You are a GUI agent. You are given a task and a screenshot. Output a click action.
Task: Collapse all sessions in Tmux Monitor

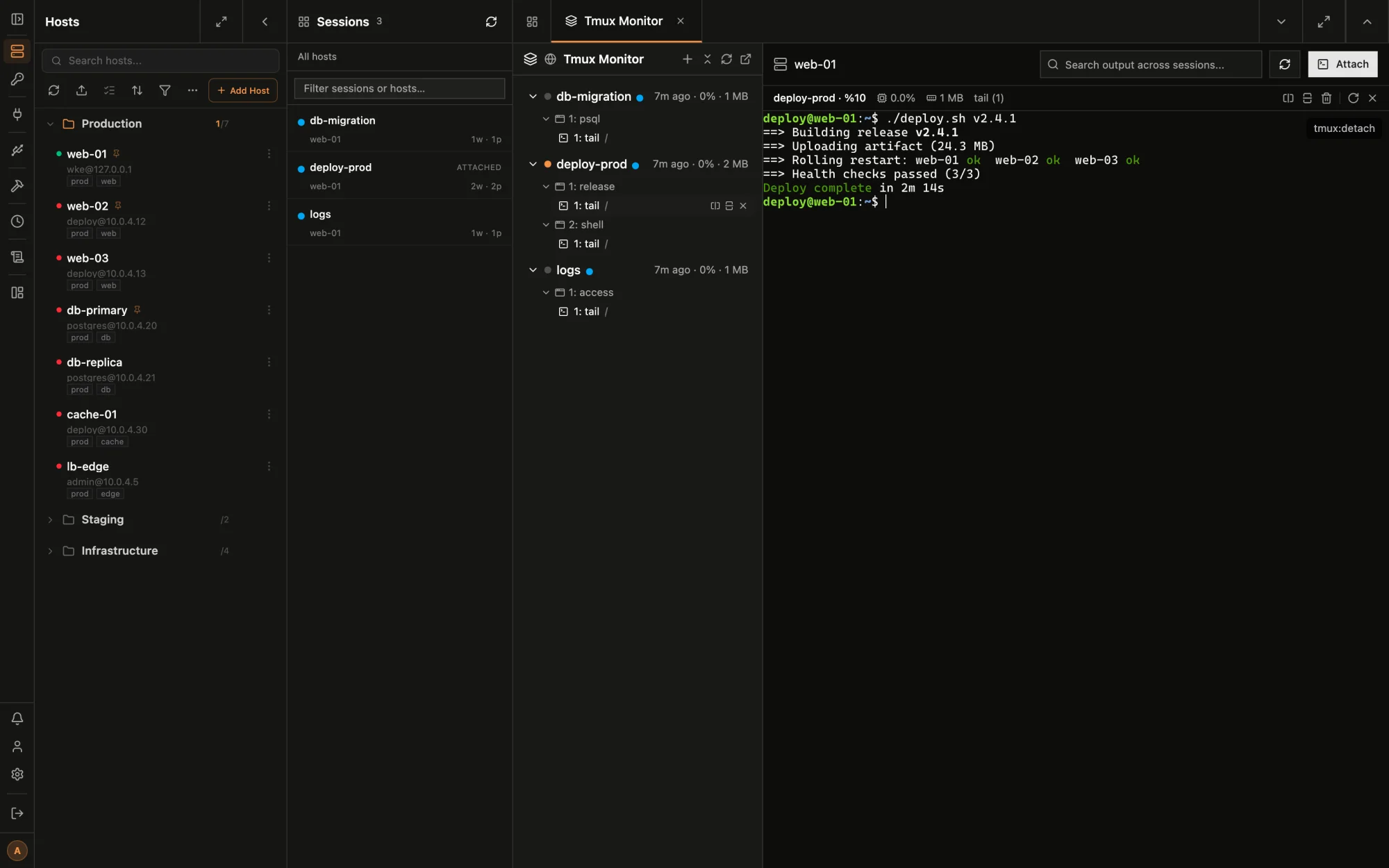click(x=707, y=59)
